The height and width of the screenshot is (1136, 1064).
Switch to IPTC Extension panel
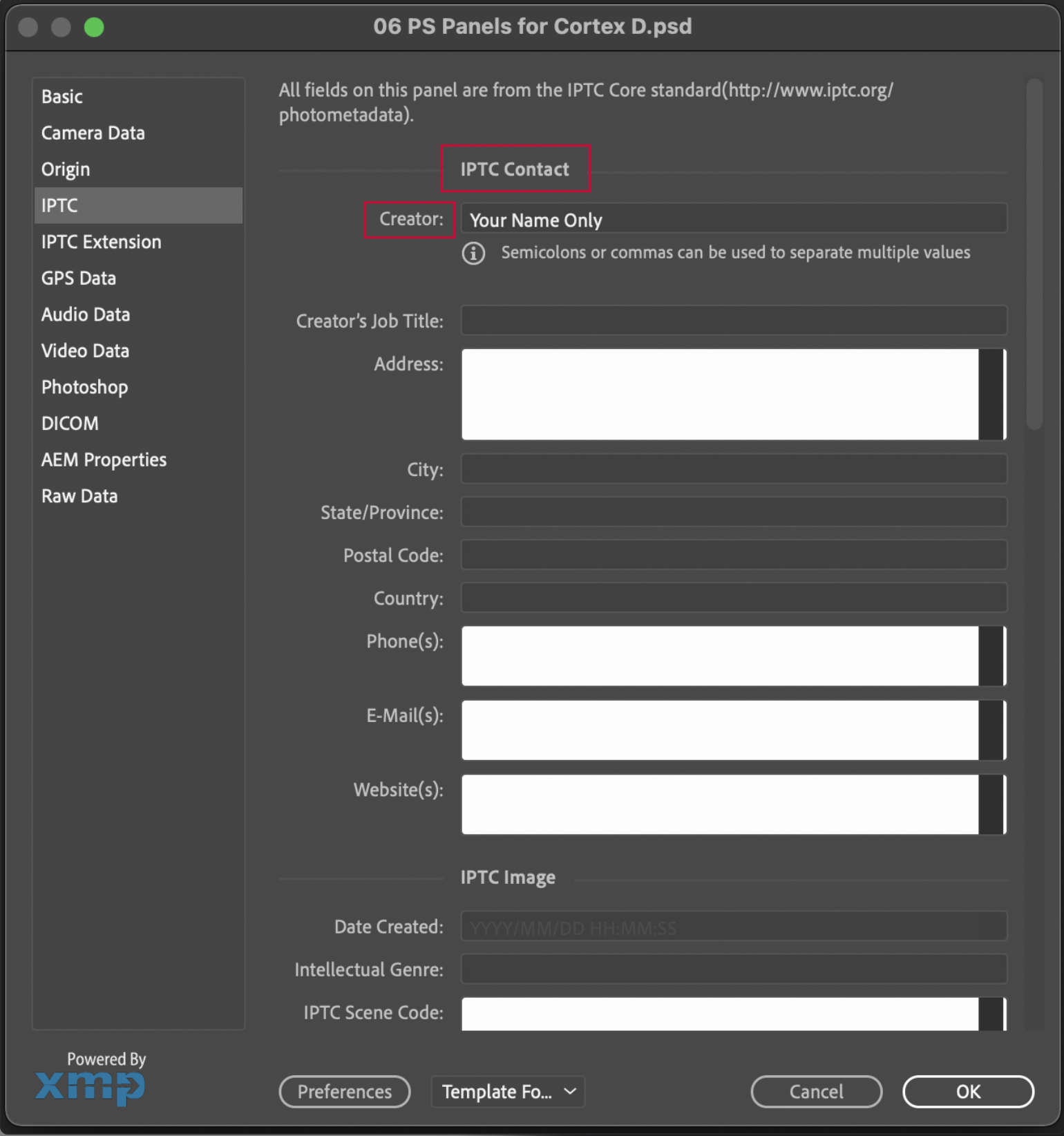[x=138, y=242]
